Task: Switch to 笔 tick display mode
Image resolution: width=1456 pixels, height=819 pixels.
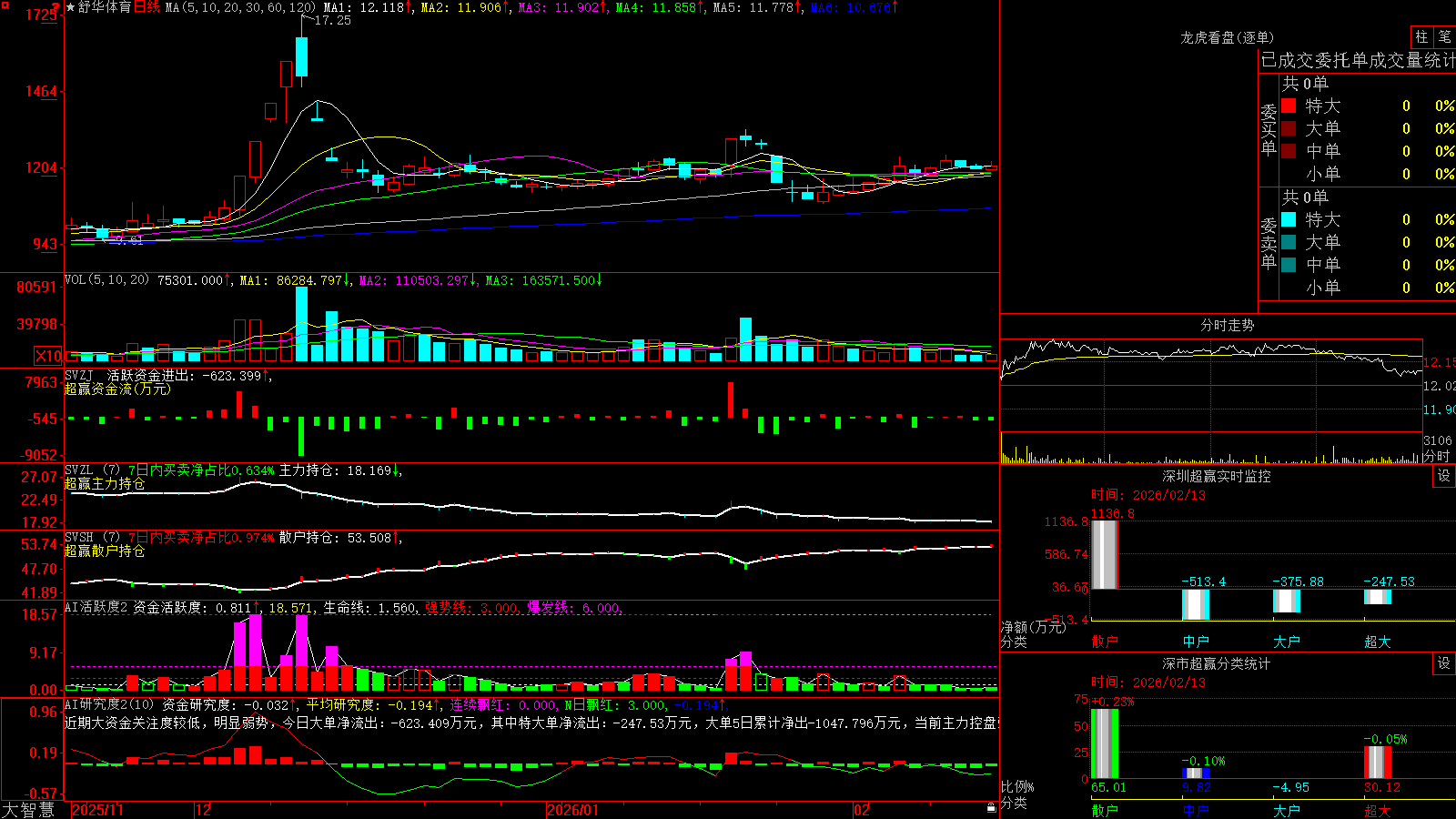Action: pyautogui.click(x=1444, y=37)
